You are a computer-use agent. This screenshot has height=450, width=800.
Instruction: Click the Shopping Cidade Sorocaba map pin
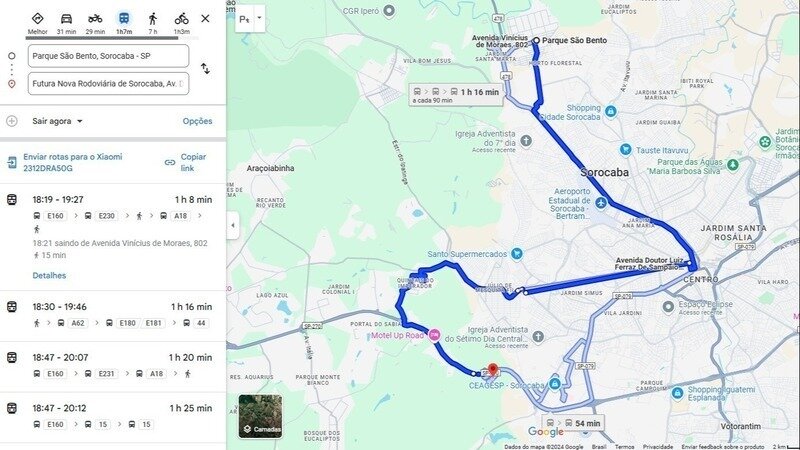pos(610,111)
